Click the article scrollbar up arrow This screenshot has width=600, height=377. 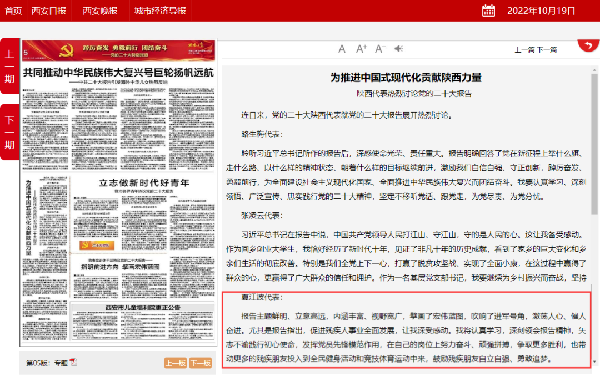click(594, 70)
